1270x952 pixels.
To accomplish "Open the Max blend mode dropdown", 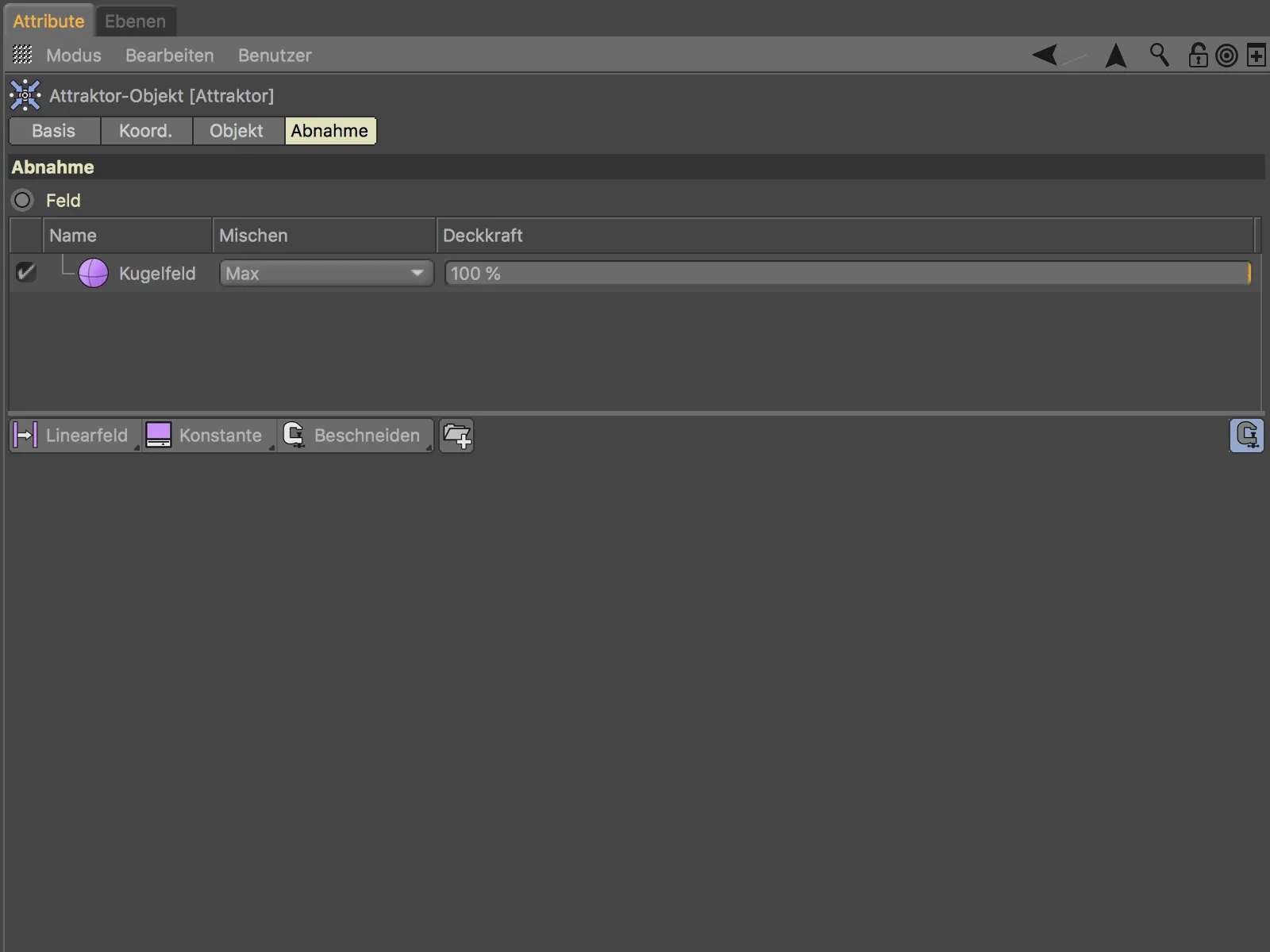I will 326,273.
